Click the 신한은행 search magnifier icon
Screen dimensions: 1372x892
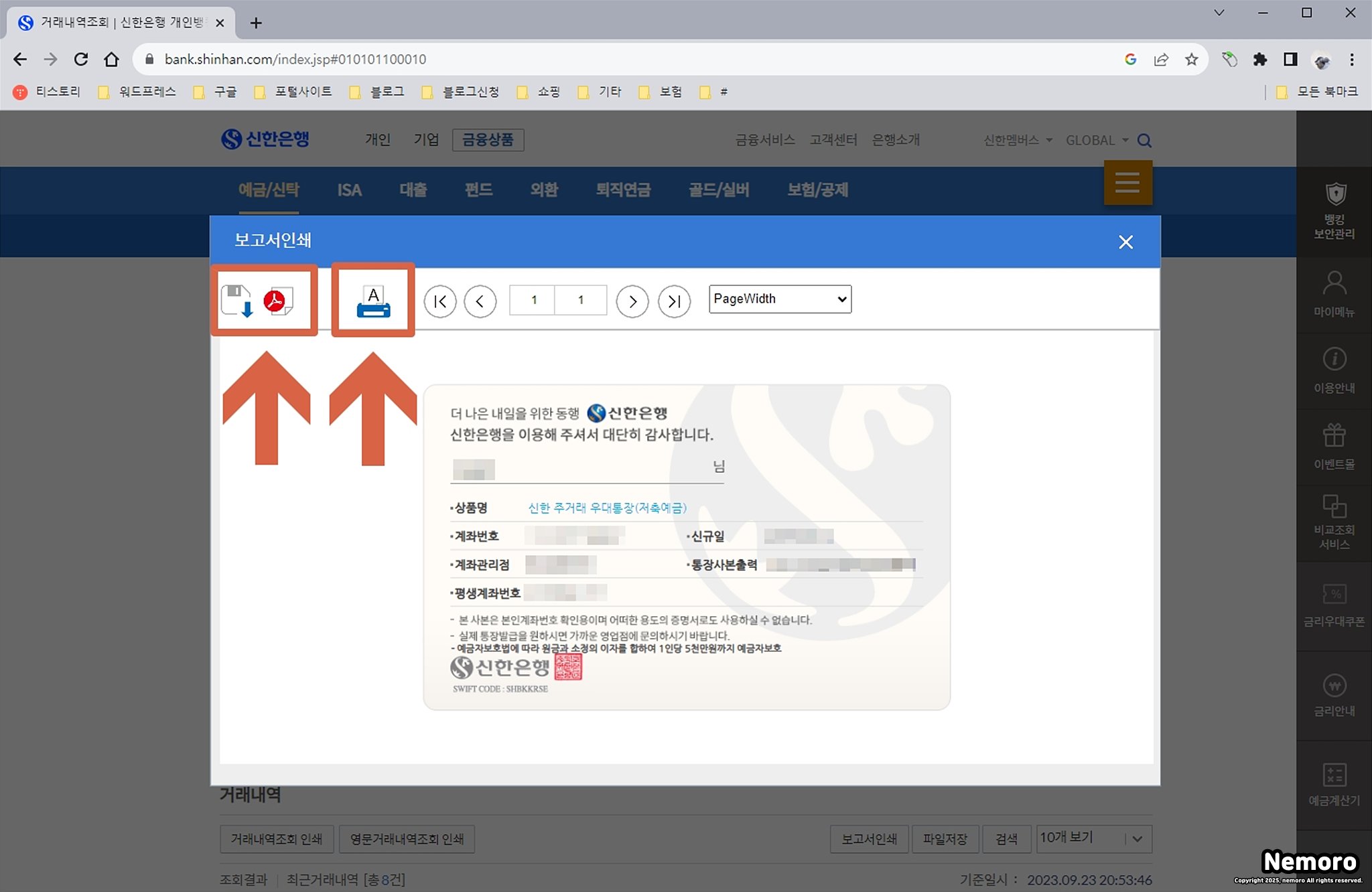1145,141
